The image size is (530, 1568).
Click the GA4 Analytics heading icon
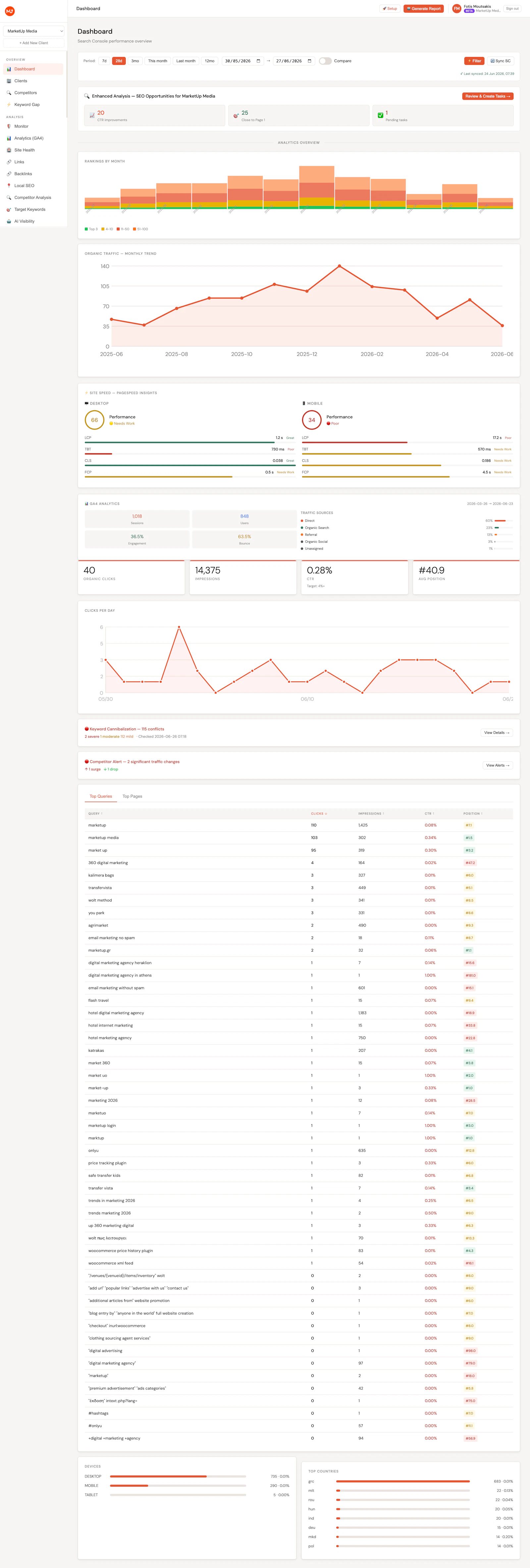tap(86, 503)
